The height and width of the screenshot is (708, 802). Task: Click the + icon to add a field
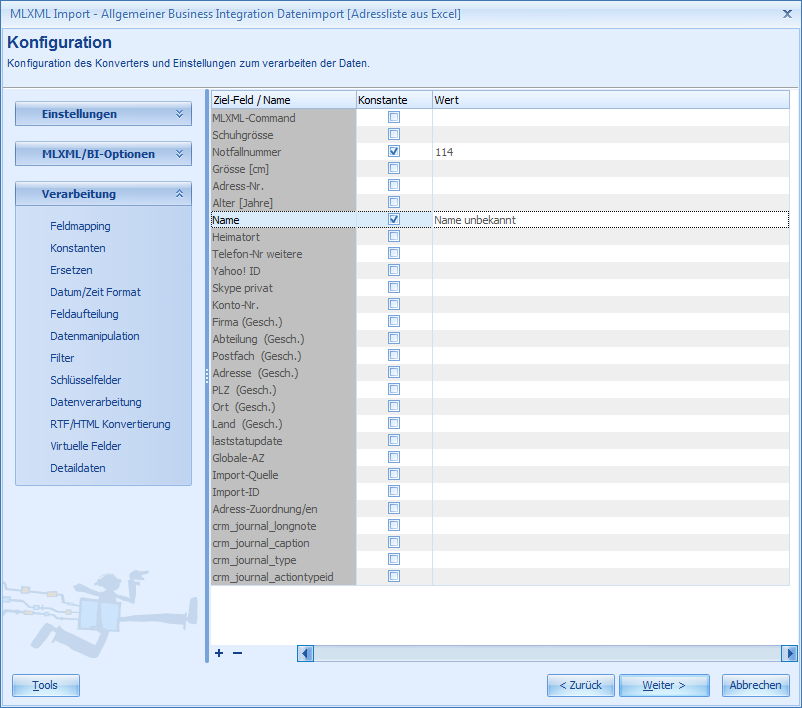[218, 653]
